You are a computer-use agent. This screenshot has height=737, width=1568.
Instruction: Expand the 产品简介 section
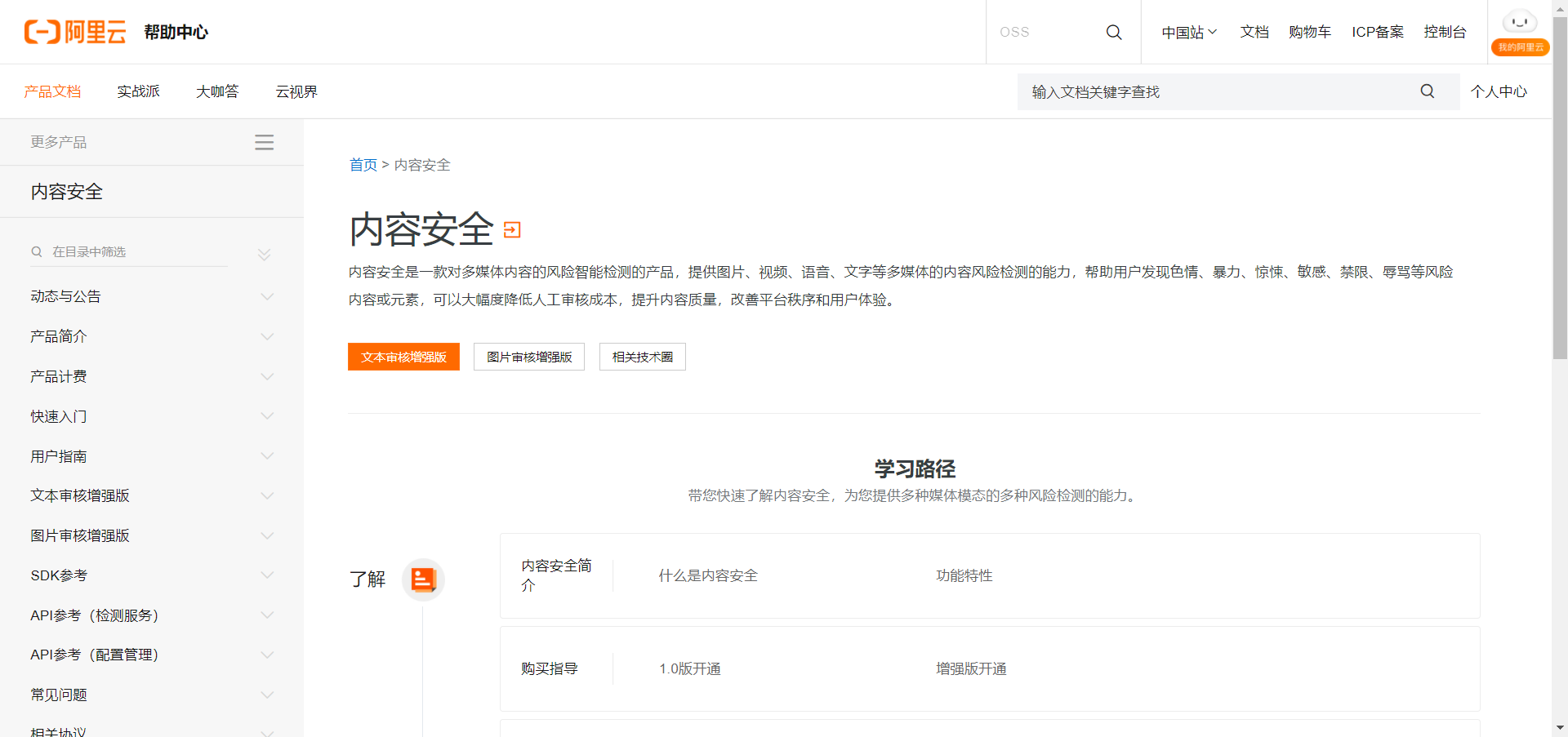266,336
